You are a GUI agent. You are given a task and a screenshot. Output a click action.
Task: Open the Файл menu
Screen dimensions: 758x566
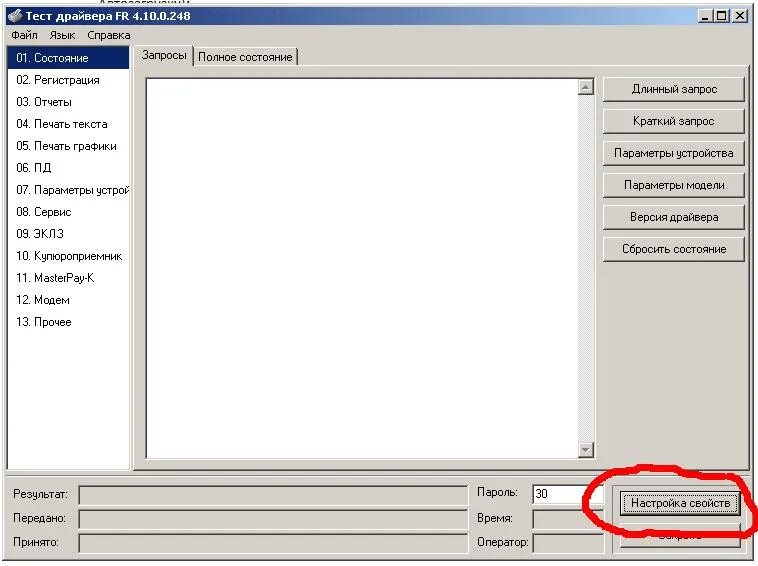pos(24,35)
